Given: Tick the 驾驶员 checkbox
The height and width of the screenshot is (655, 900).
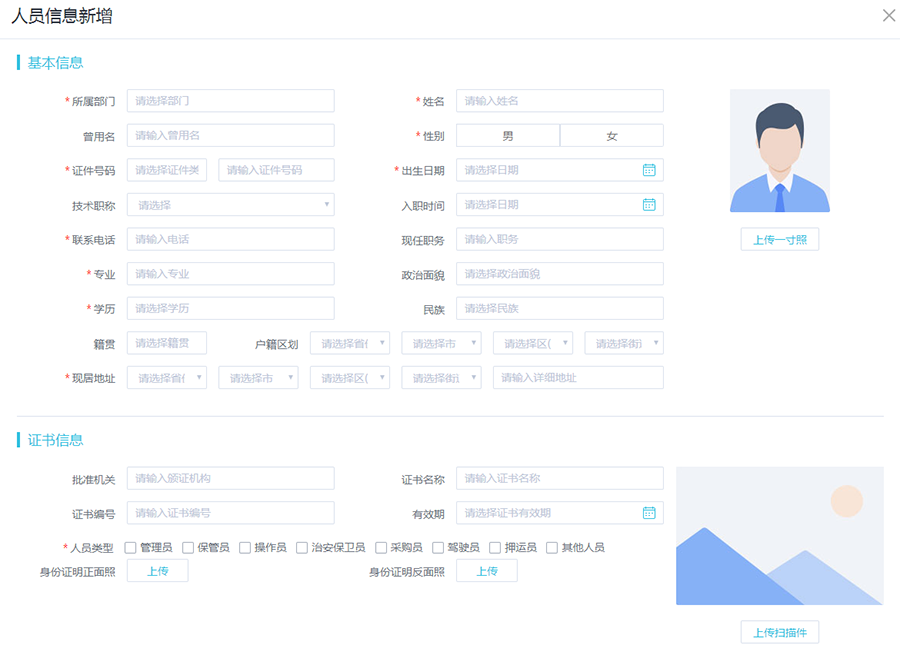Looking at the screenshot, I should click(438, 548).
